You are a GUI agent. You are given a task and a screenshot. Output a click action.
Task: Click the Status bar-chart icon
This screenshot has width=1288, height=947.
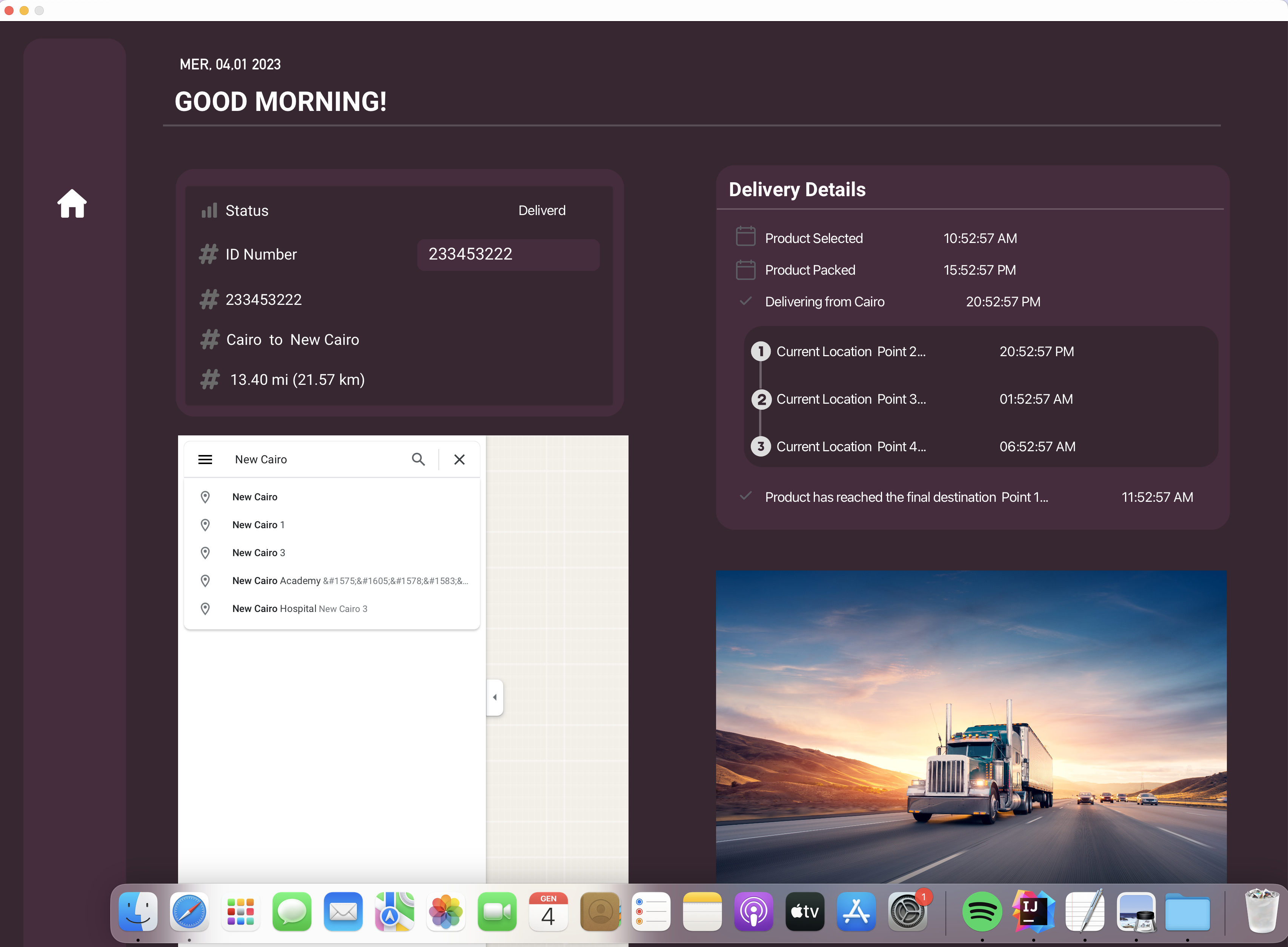click(x=209, y=211)
